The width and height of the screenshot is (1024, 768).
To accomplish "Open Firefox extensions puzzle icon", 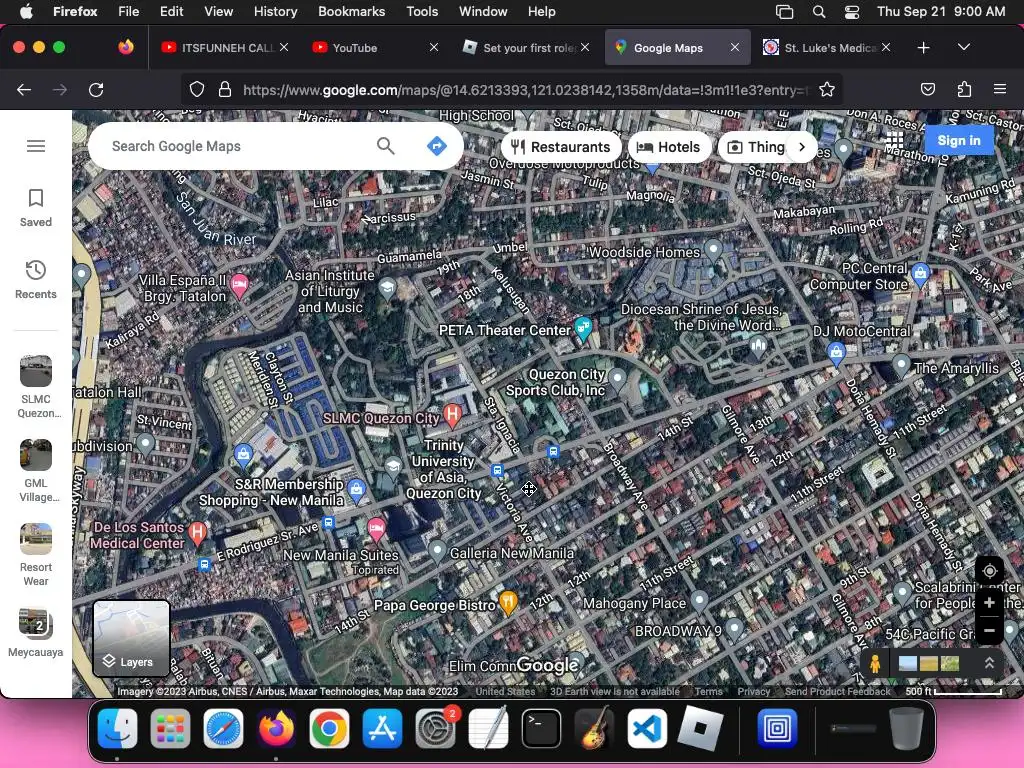I will tap(964, 89).
